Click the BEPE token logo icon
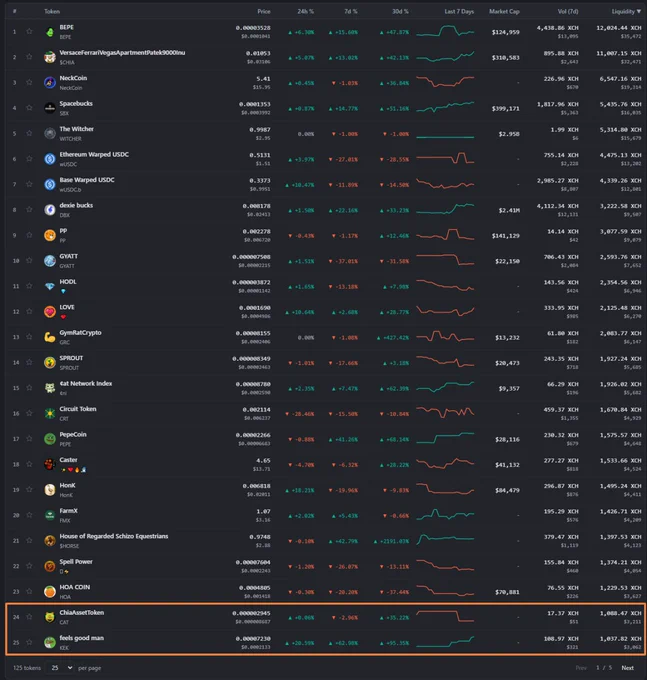This screenshot has height=680, width=647. (50, 32)
